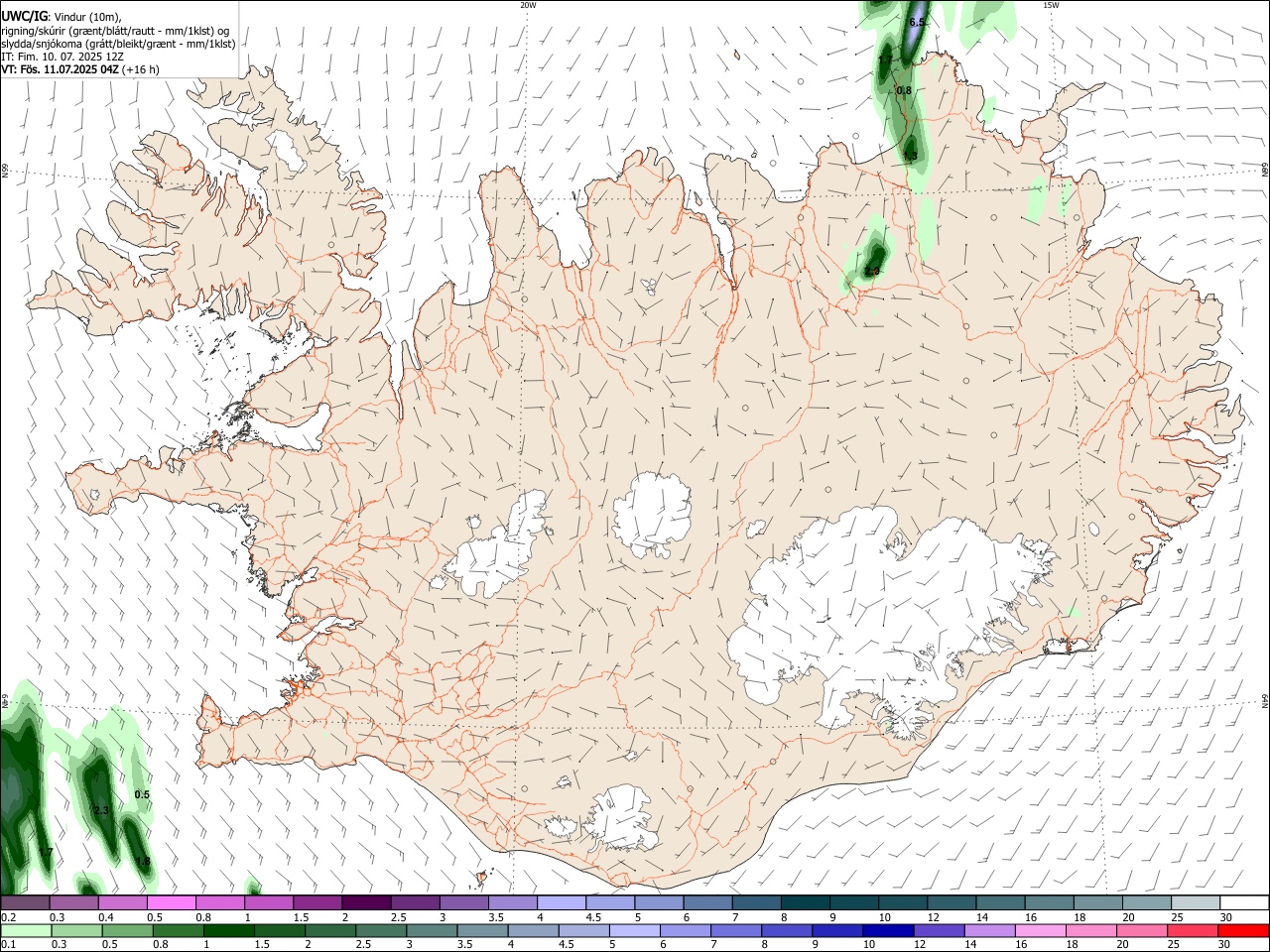The image size is (1270, 952).
Task: Click the blue heavy-precipitation core near 6.5
Action: tap(914, 32)
